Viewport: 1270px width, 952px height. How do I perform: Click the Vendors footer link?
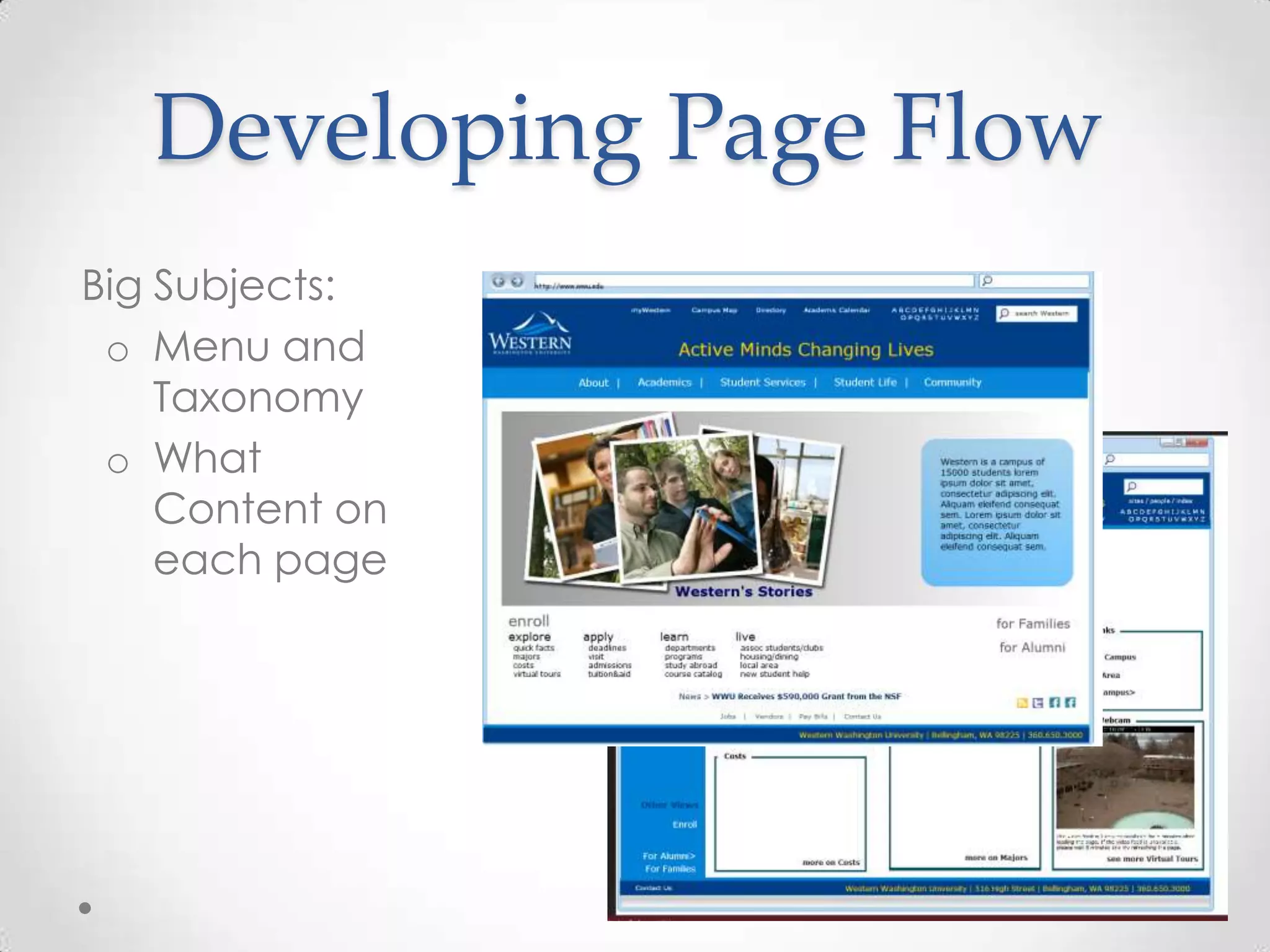pyautogui.click(x=769, y=716)
